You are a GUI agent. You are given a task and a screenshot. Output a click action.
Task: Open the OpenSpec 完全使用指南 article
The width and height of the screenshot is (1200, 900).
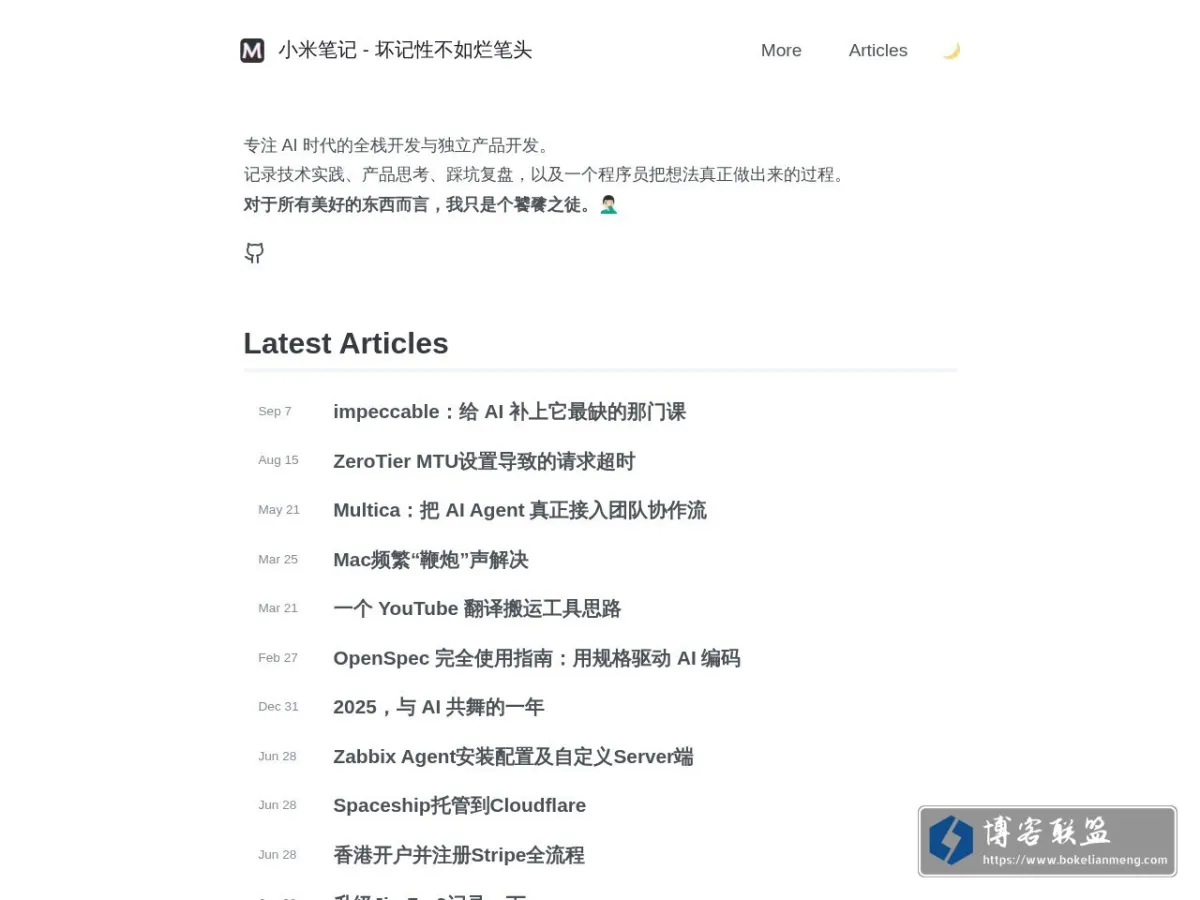click(536, 658)
